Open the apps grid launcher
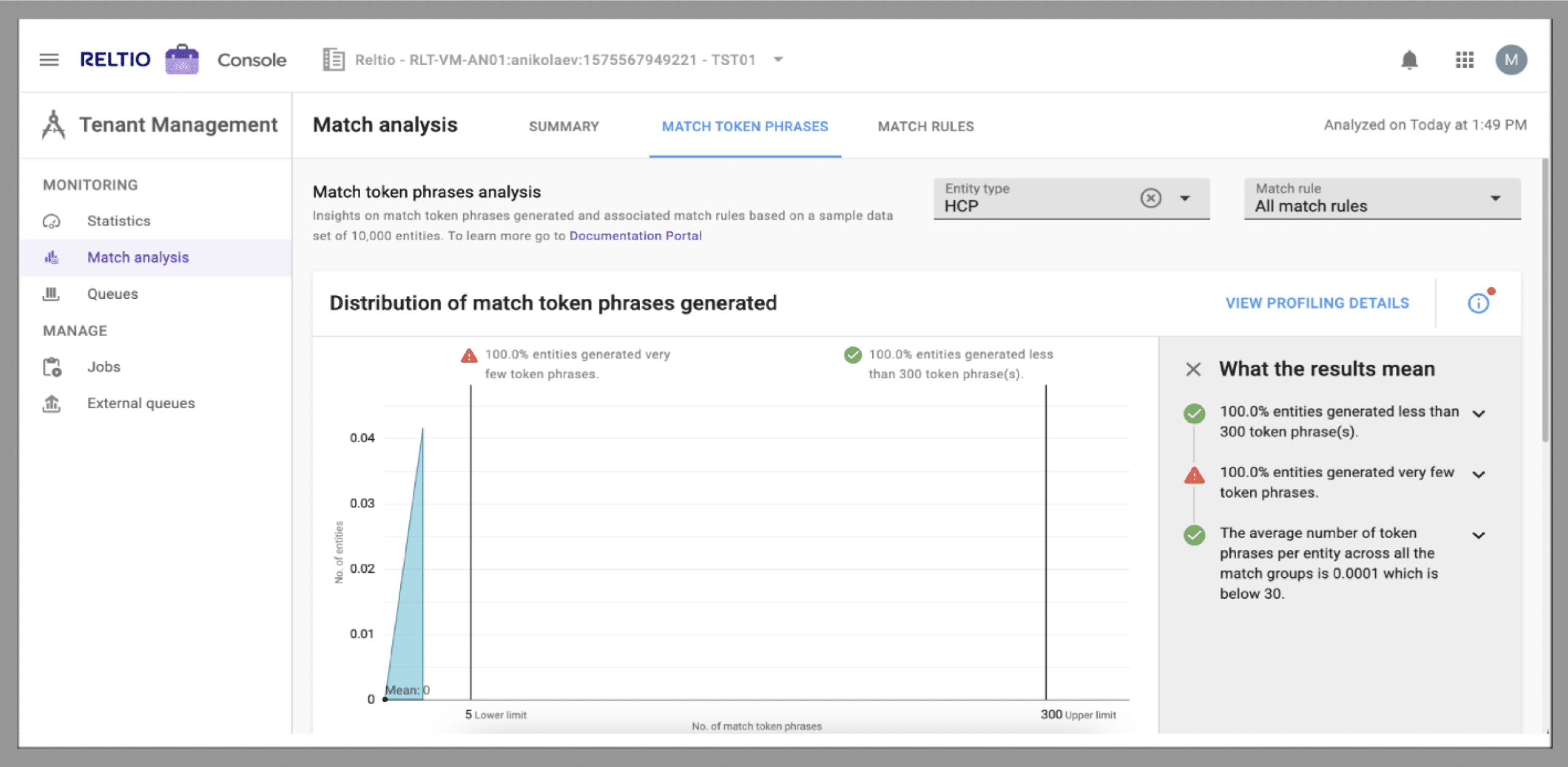 click(x=1464, y=59)
